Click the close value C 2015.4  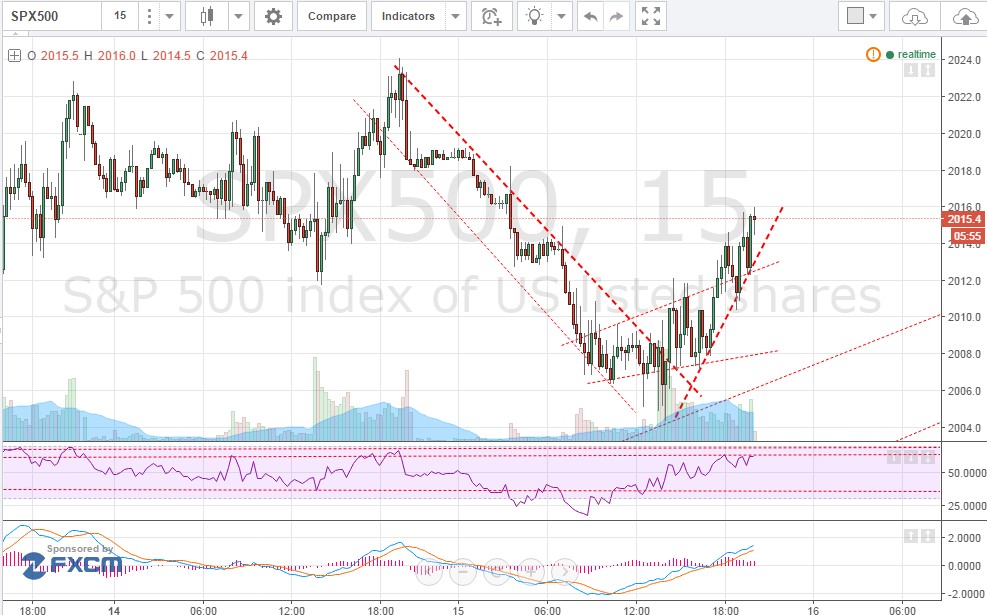222,55
